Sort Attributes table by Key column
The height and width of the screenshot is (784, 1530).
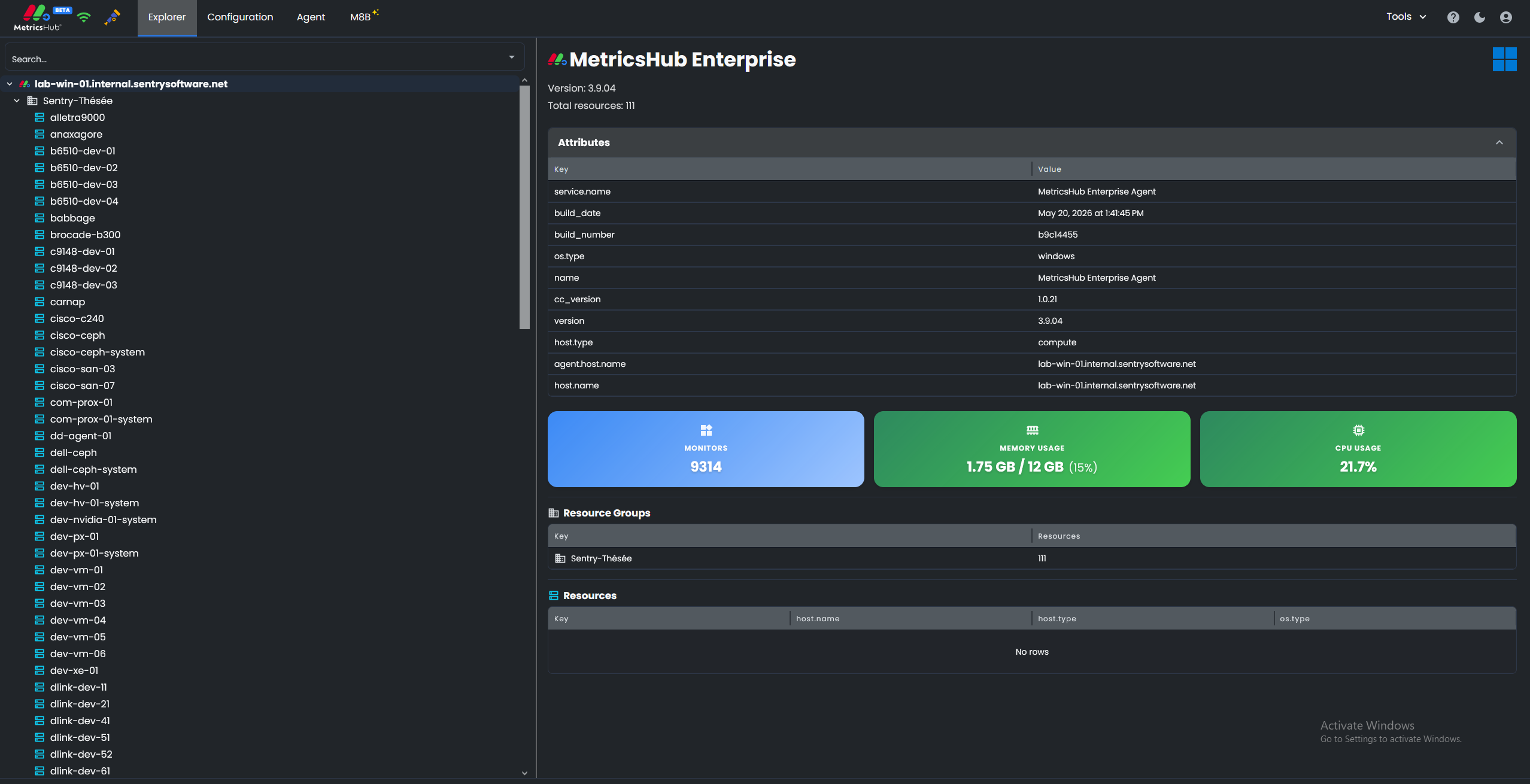point(789,169)
